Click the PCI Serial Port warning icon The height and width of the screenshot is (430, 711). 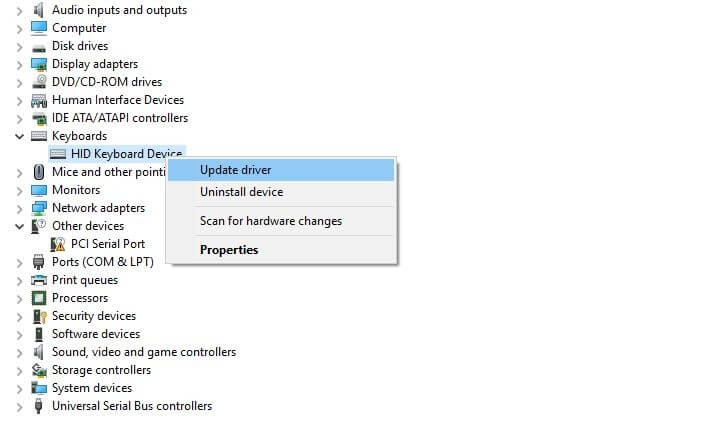coord(58,244)
